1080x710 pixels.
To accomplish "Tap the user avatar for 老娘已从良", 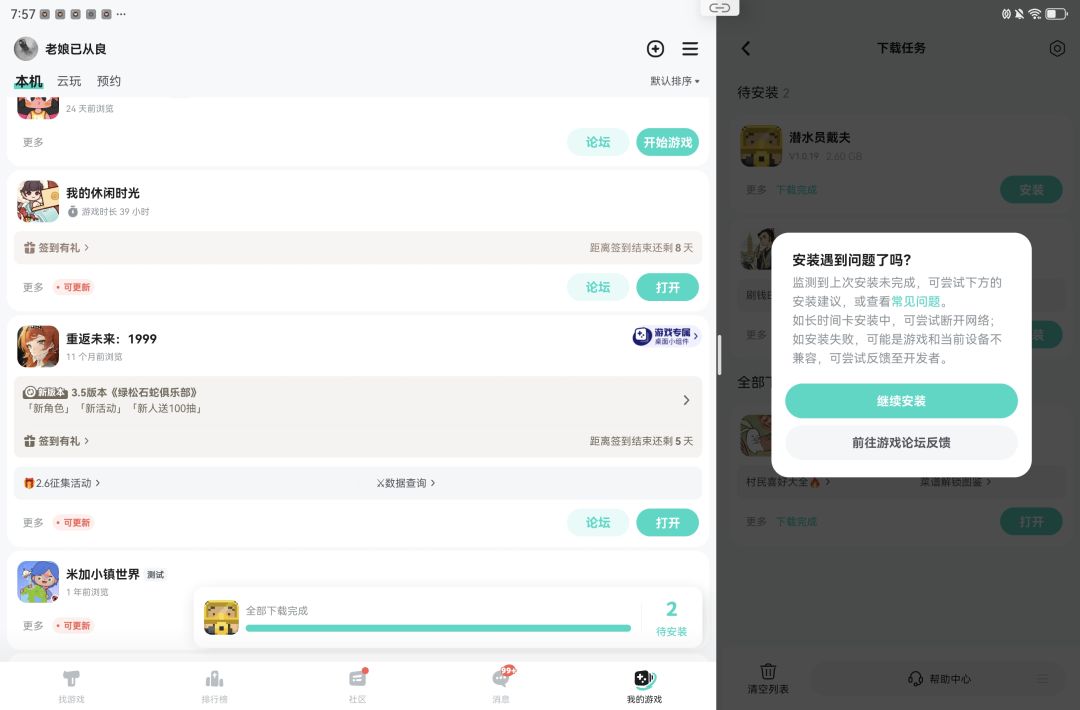I will (x=26, y=49).
